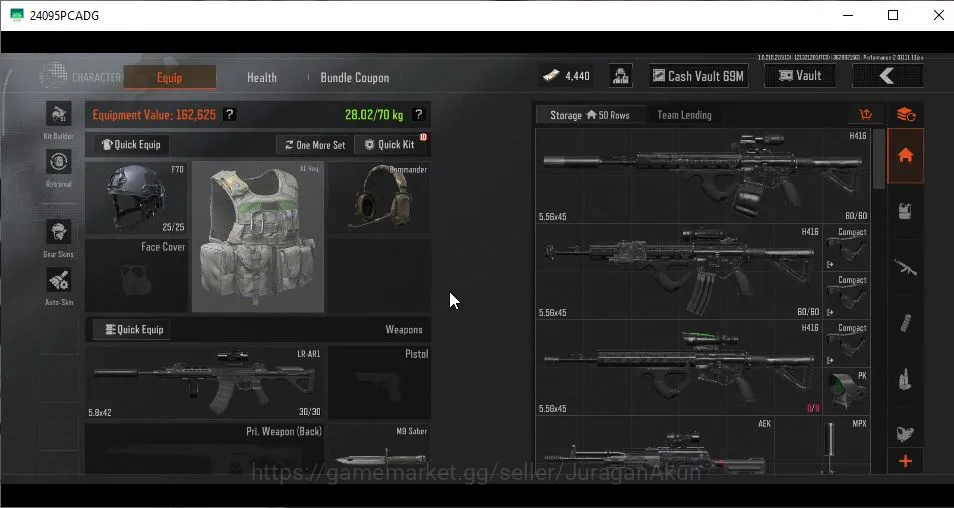This screenshot has width=954, height=508.
Task: Open the Retrieval icon
Action: 59,162
